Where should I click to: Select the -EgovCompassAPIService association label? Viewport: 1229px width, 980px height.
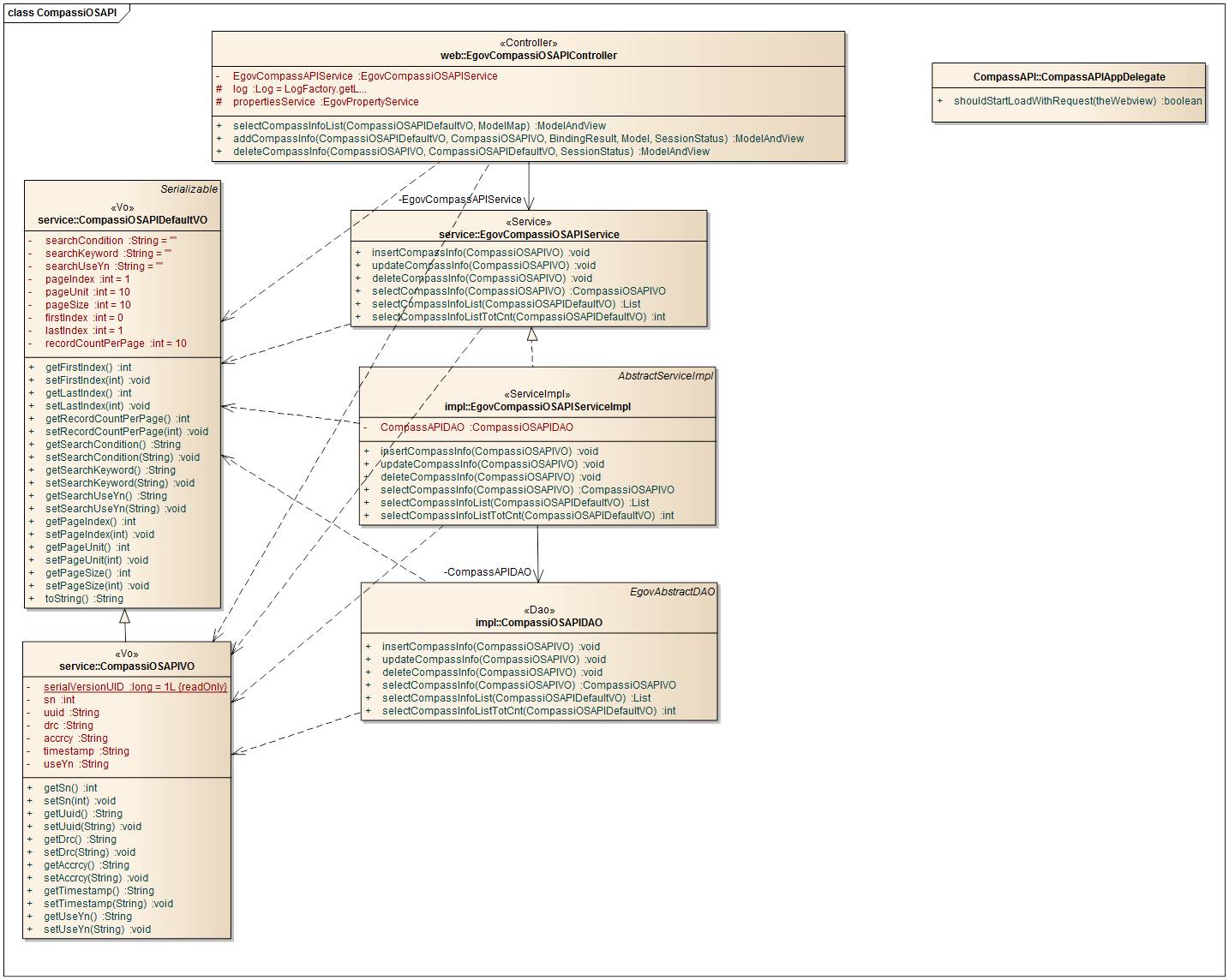[459, 200]
